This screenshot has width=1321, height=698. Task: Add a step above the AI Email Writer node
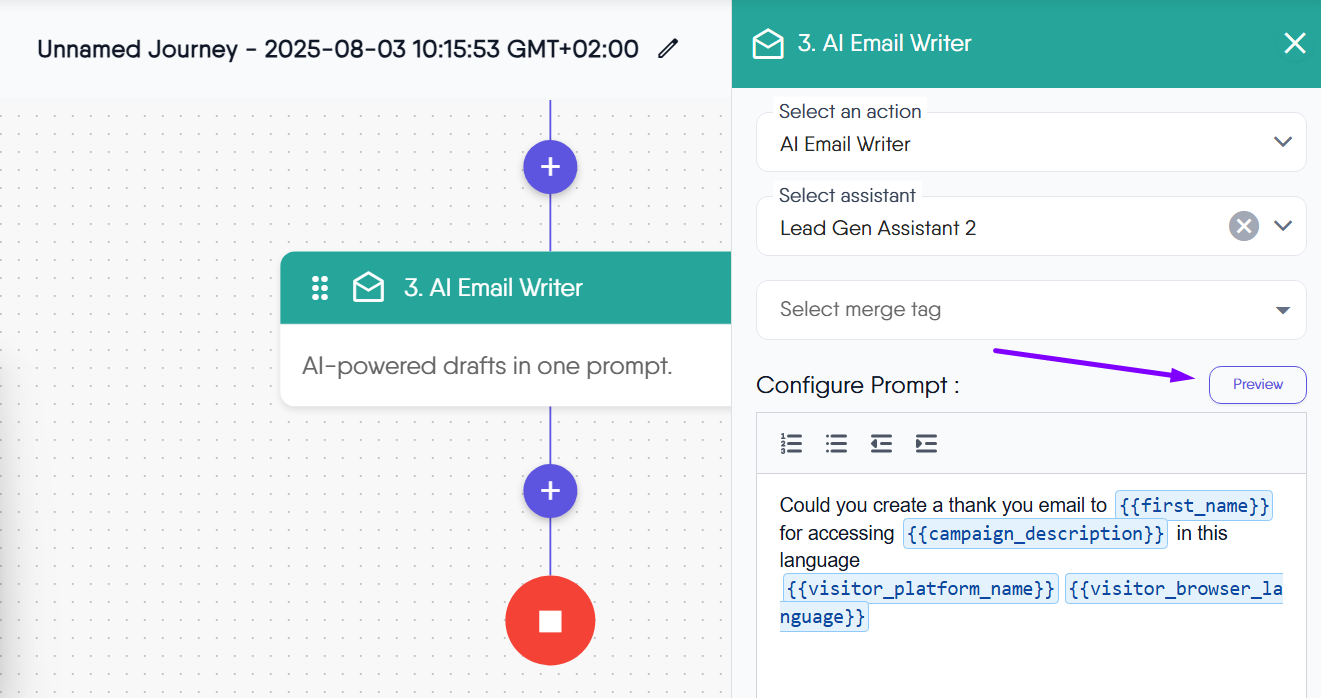pyautogui.click(x=550, y=166)
